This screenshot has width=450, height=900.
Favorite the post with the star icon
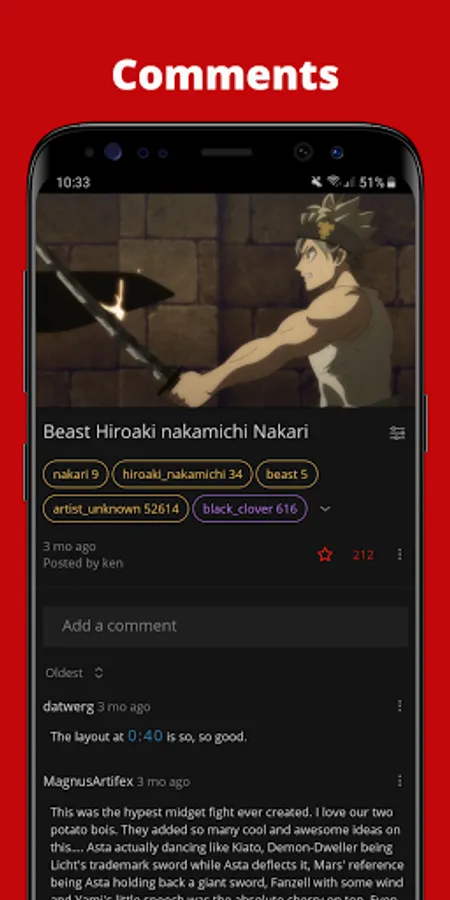325,554
